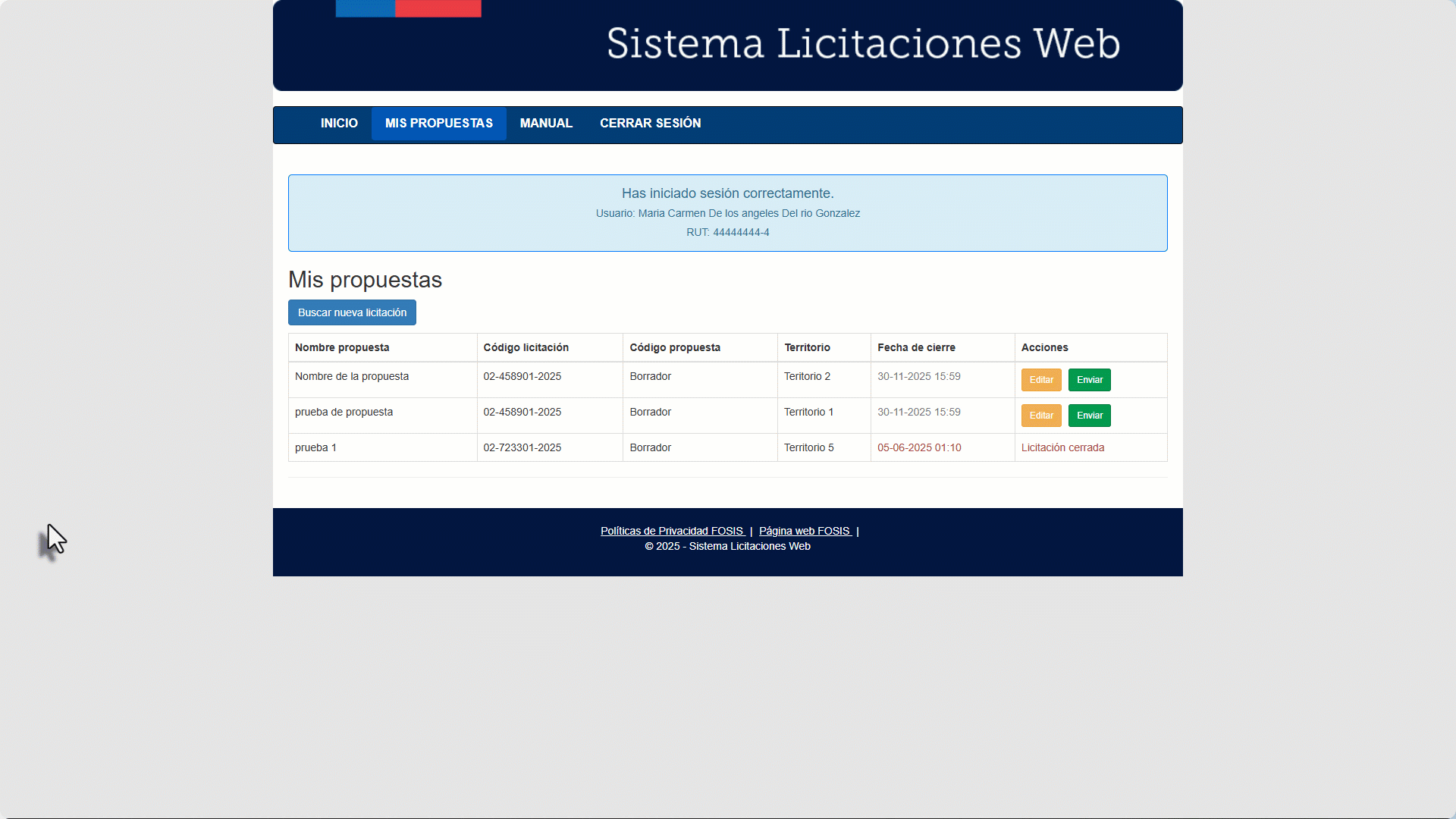Image resolution: width=1456 pixels, height=819 pixels.
Task: Open Políticas de Privacidad FOSIS link
Action: [x=672, y=531]
